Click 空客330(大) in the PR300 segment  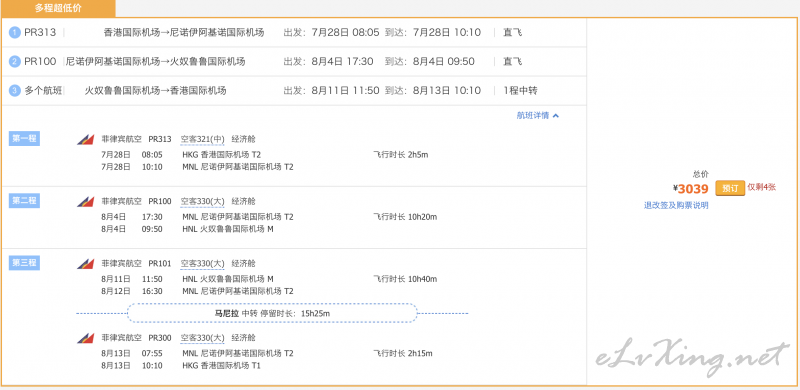(203, 338)
